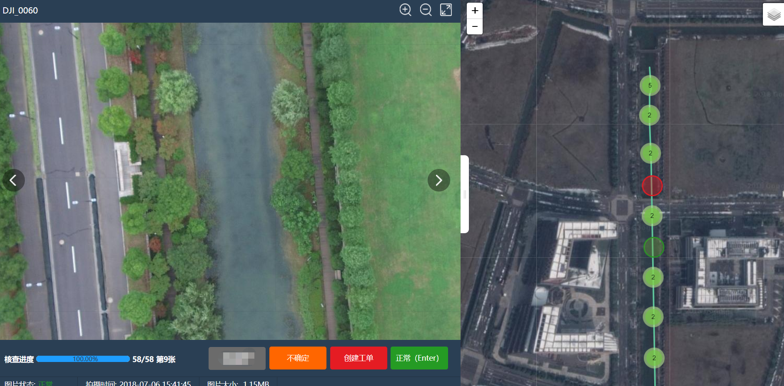Viewport: 784px width, 386px height.
Task: Open the map layers switcher
Action: (x=772, y=14)
